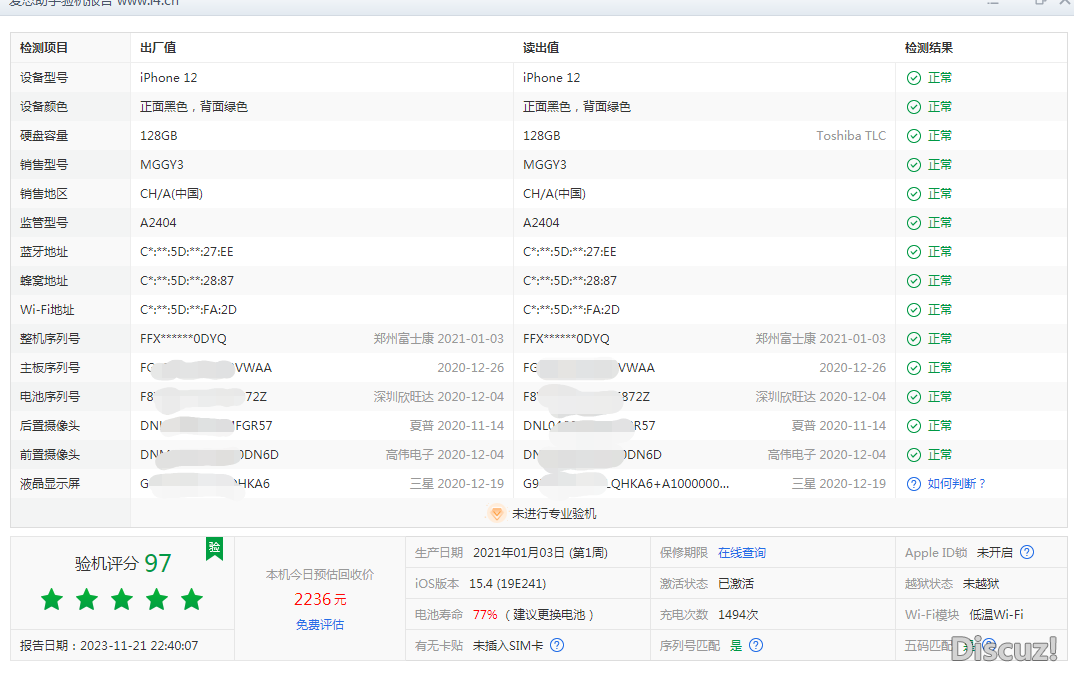
Task: Click read-out 夏普 2020-11-14
Action: (838, 426)
